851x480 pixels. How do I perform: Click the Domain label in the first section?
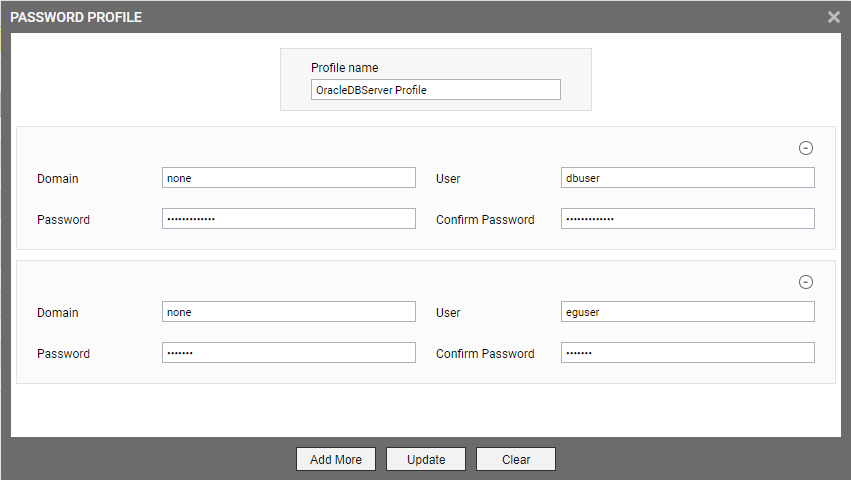[x=58, y=179]
